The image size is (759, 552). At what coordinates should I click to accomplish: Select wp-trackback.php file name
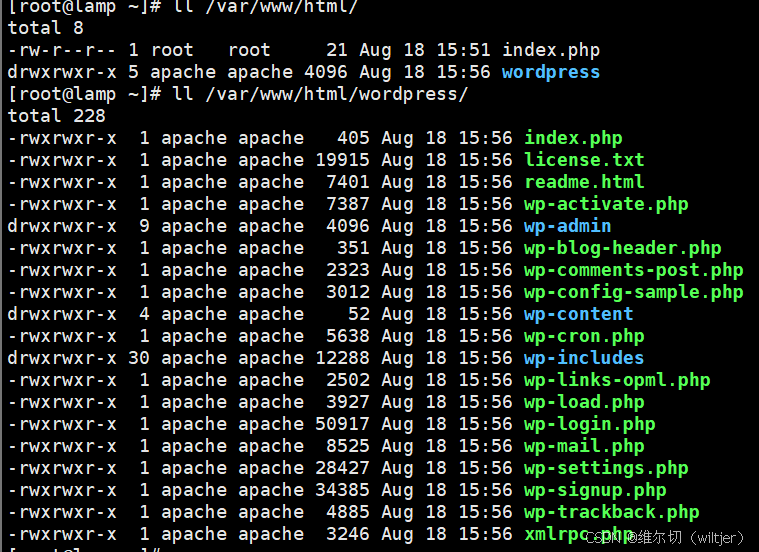[x=611, y=512]
